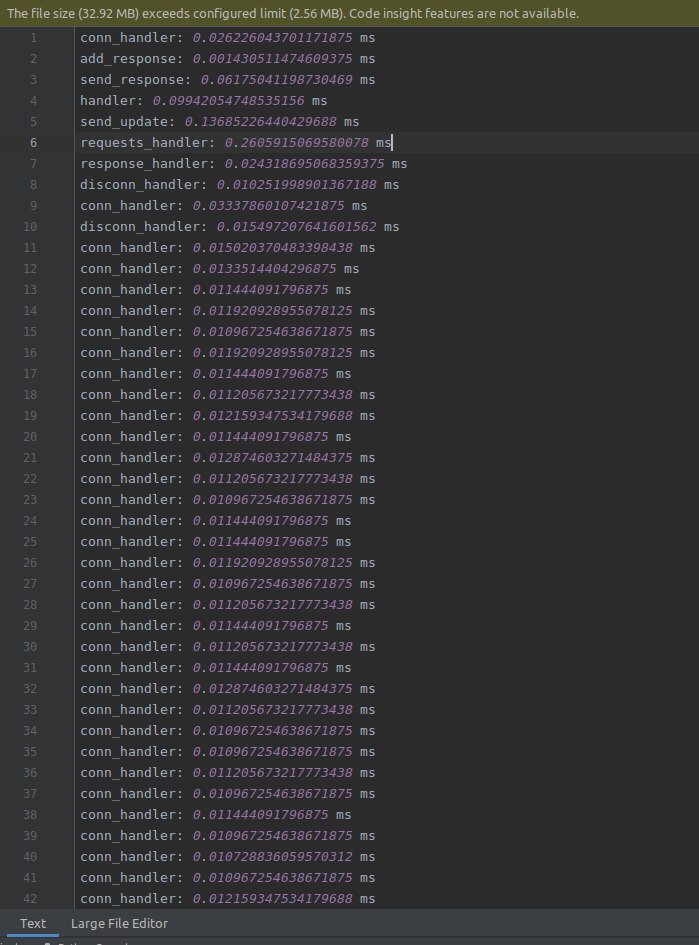Click gutter line number 1
Screen dimensions: 699x945
pyautogui.click(x=34, y=38)
